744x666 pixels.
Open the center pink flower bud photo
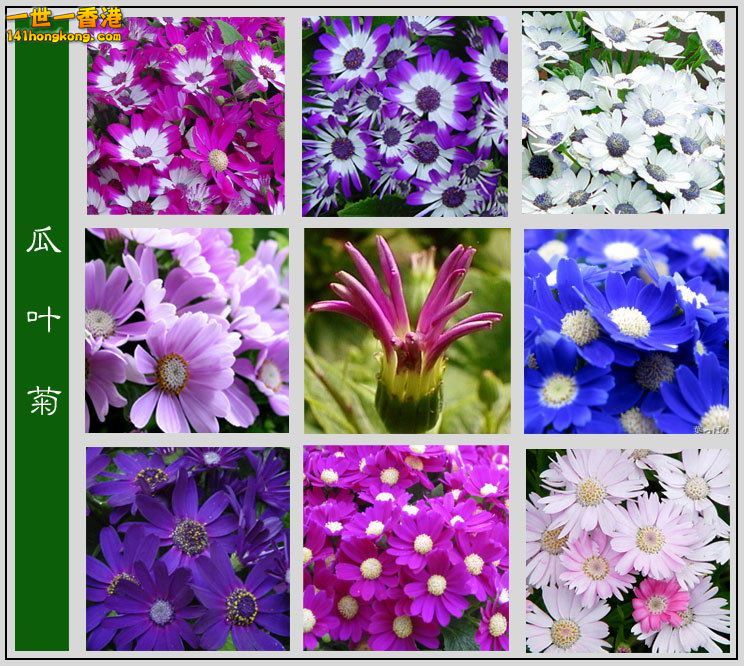point(406,330)
